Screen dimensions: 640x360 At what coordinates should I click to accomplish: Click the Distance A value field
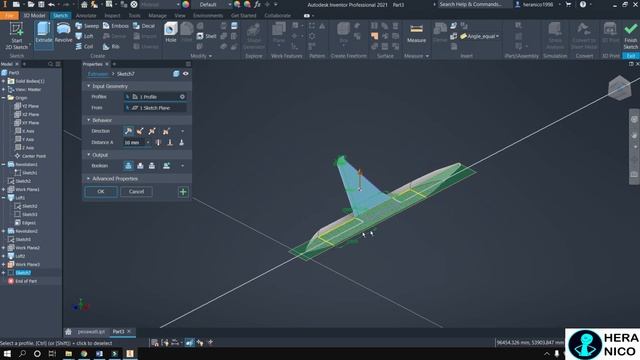pos(134,142)
